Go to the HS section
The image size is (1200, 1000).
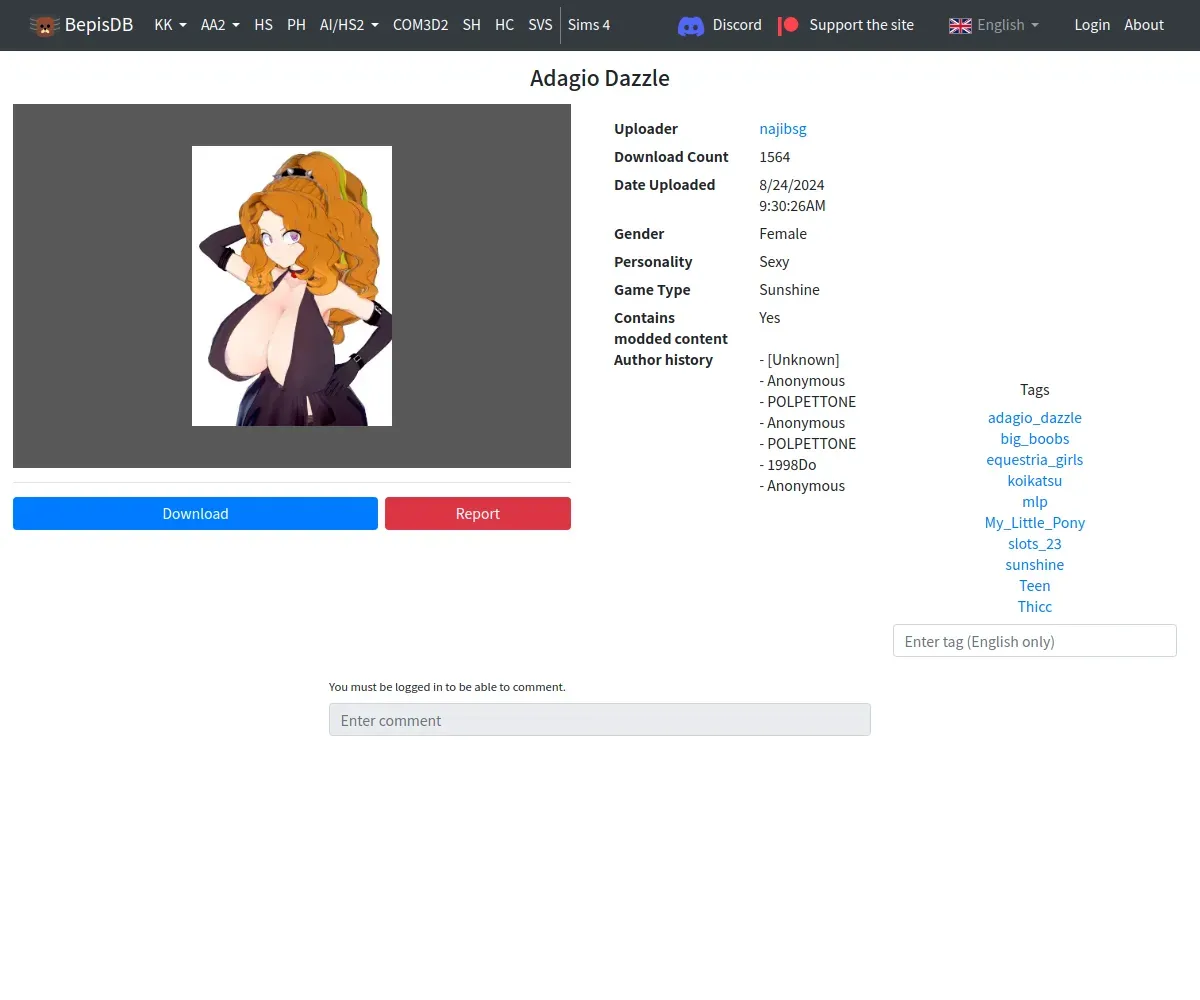point(264,25)
